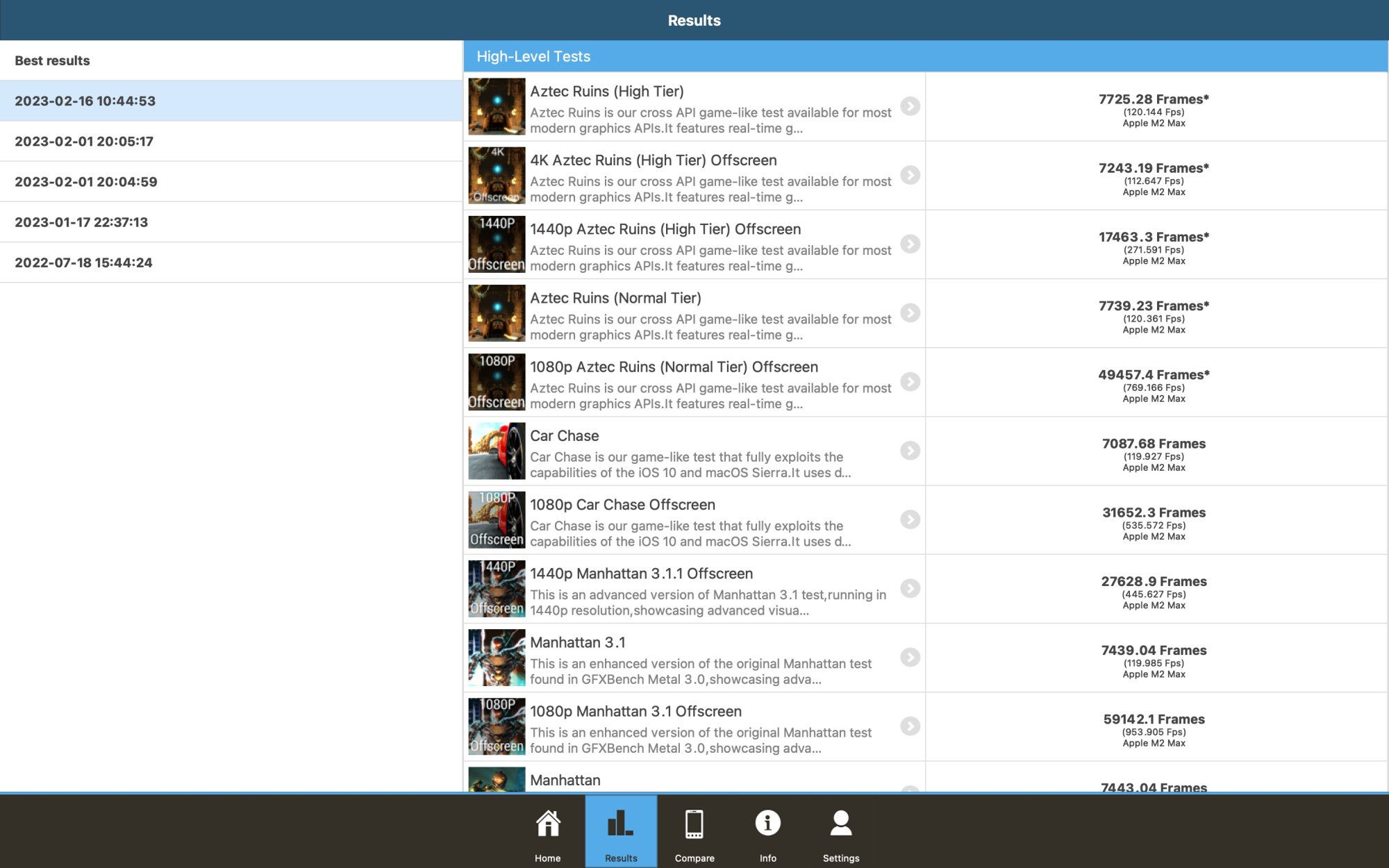Viewport: 1389px width, 868px height.
Task: Click the 49457.4 Frames score cell
Action: (1153, 375)
